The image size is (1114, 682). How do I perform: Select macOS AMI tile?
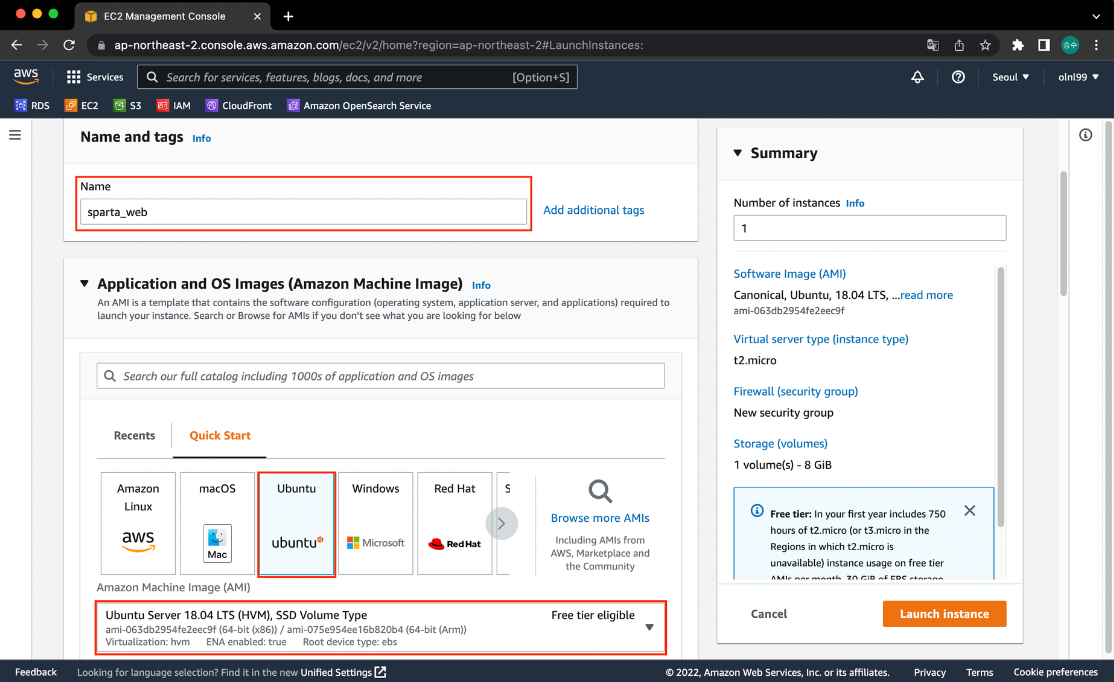[x=217, y=523]
